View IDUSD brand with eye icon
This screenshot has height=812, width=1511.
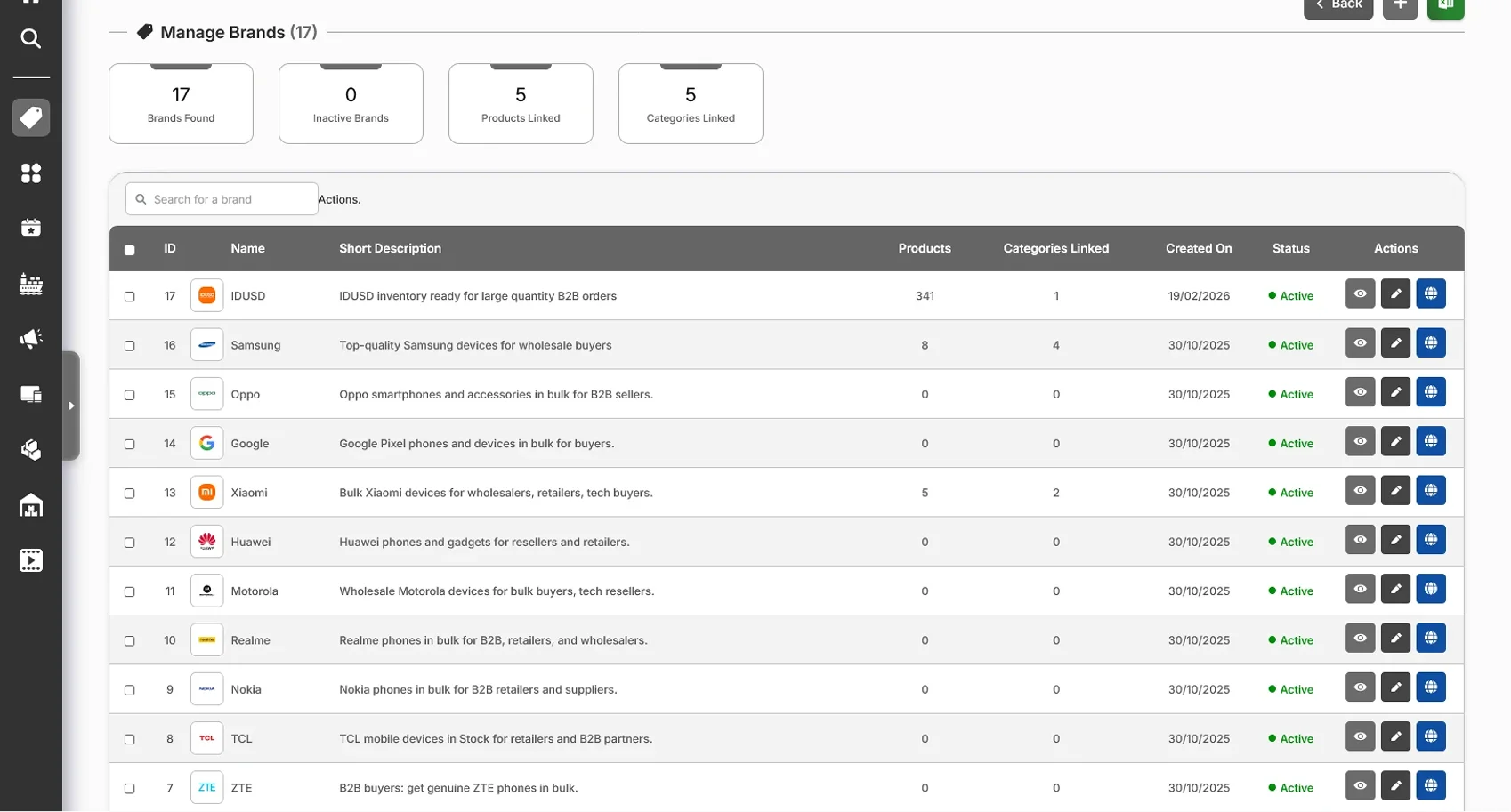pyautogui.click(x=1360, y=293)
